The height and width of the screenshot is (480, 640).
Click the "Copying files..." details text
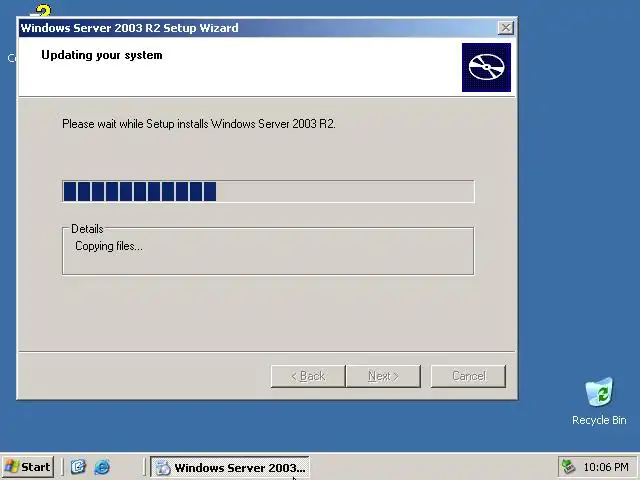(109, 246)
